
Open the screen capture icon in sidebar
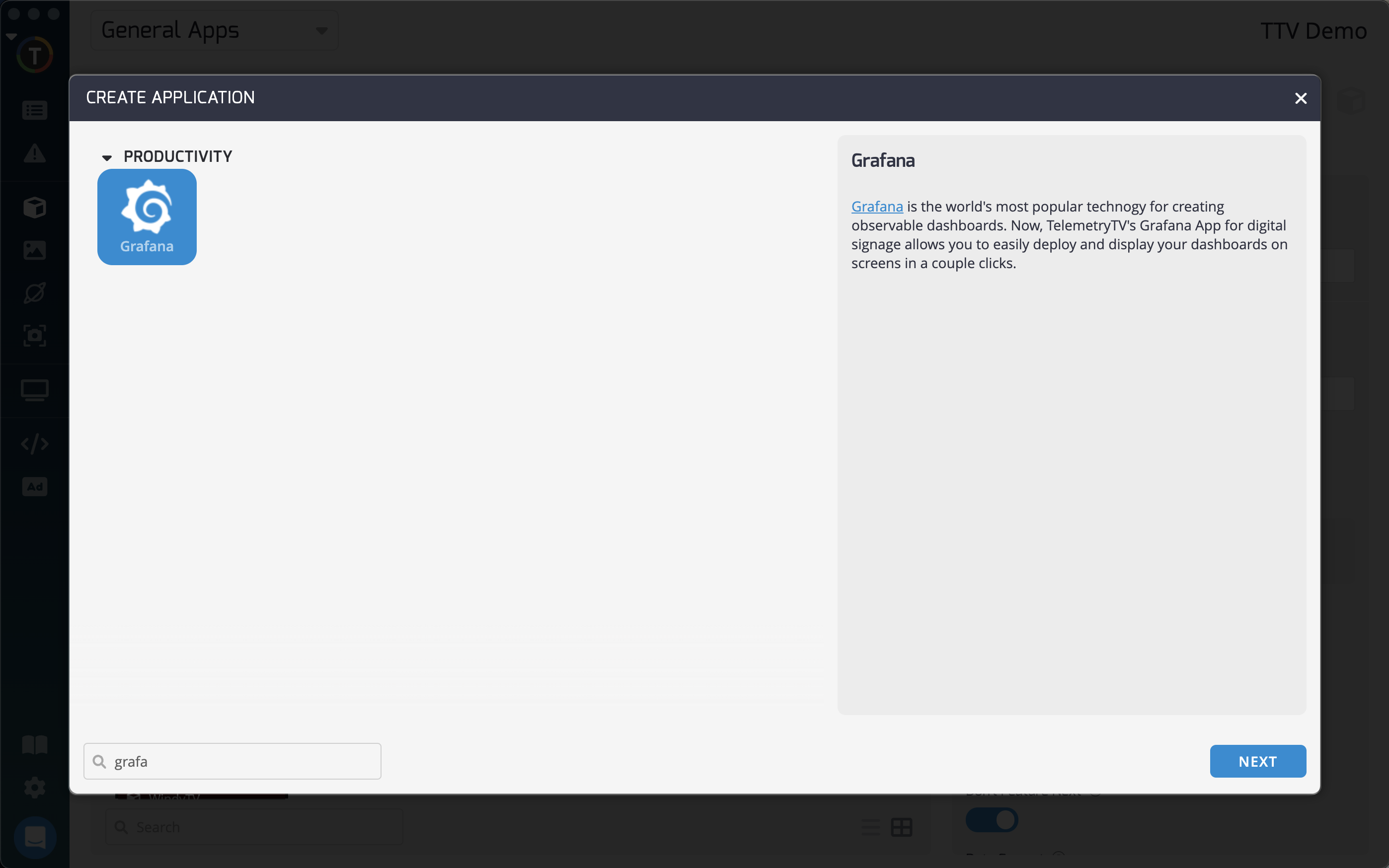pyautogui.click(x=34, y=336)
